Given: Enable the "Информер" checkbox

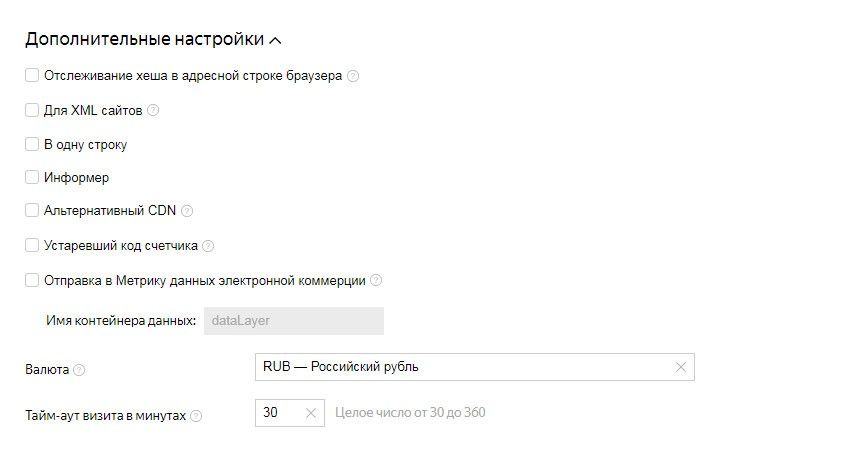Looking at the screenshot, I should tap(32, 177).
